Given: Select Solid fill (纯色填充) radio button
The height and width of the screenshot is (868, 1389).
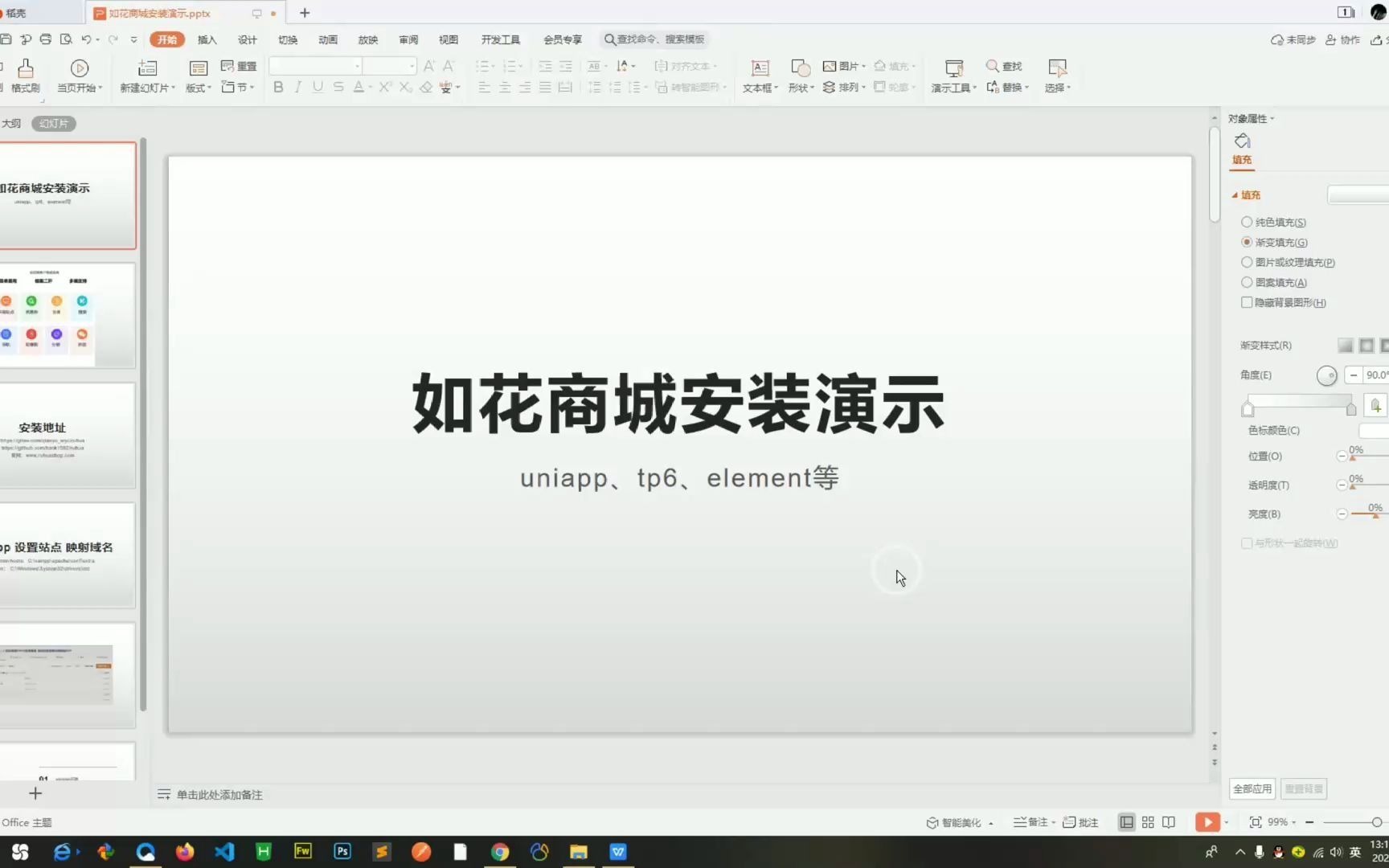Looking at the screenshot, I should pyautogui.click(x=1247, y=222).
